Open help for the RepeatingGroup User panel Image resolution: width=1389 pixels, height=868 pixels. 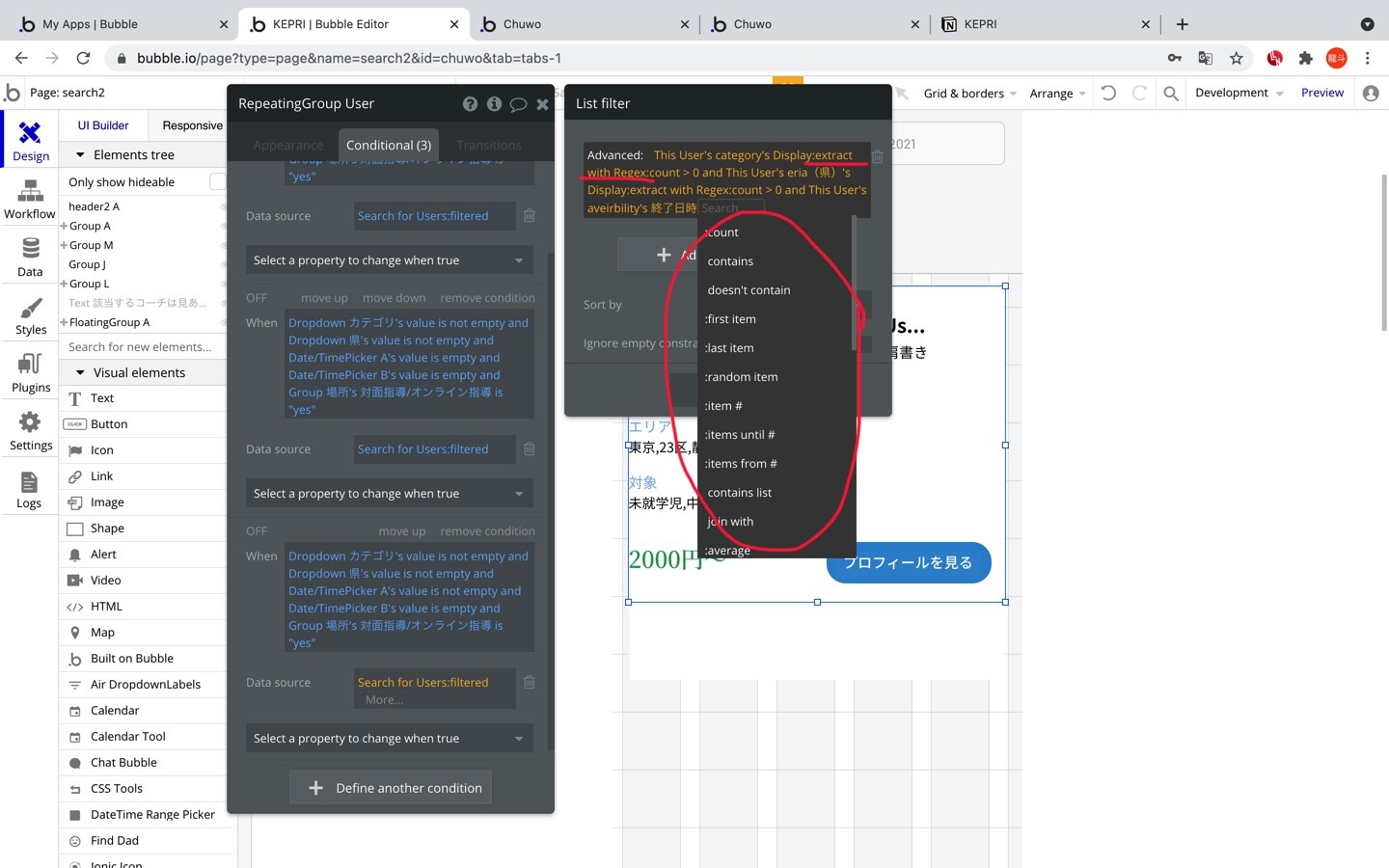coord(470,104)
